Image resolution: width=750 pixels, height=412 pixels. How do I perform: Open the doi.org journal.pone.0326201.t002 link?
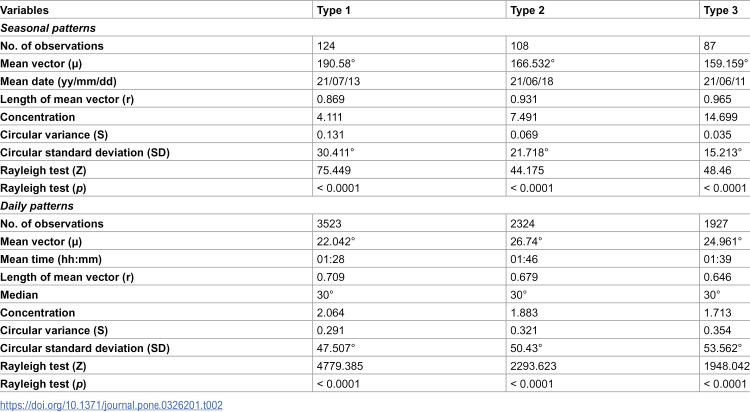coord(111,405)
